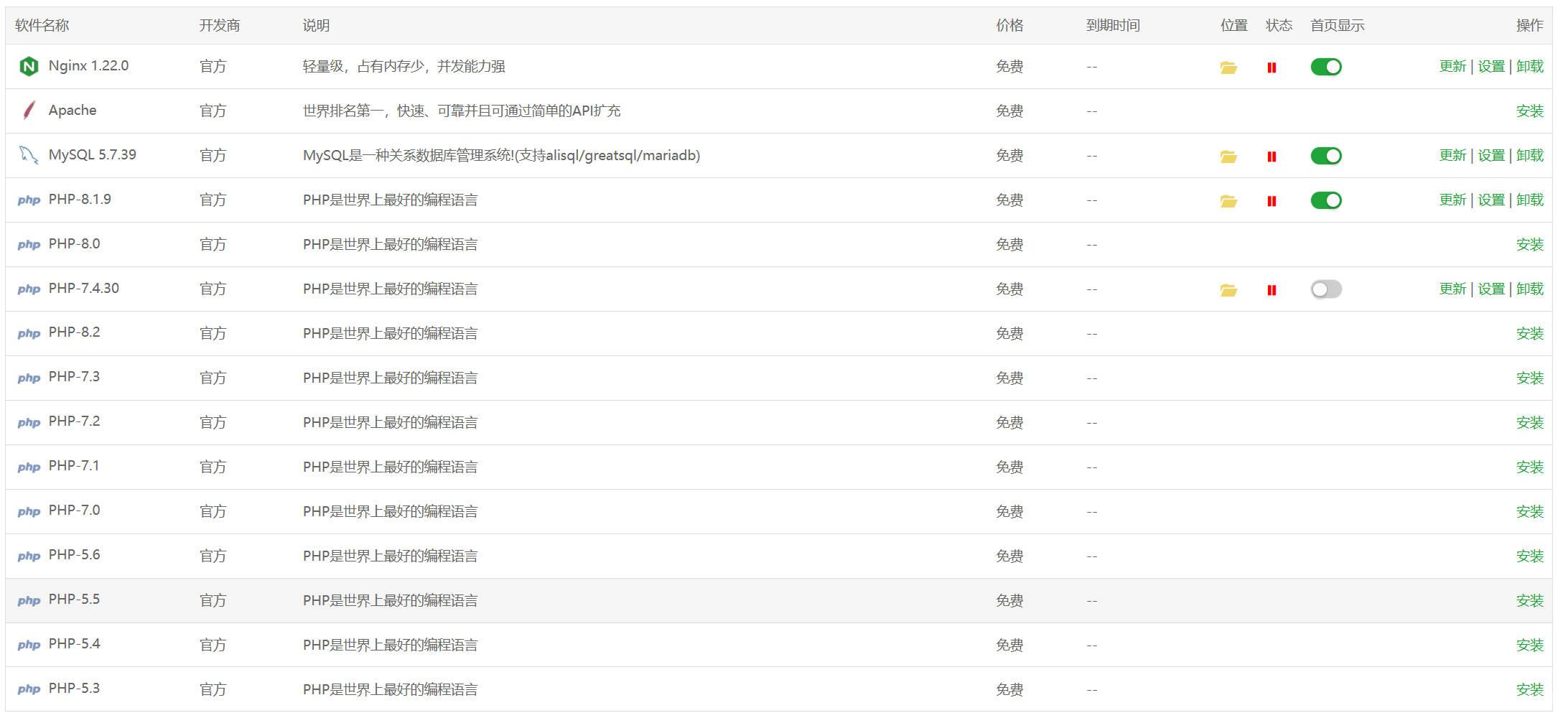This screenshot has height=718, width=1568.
Task: Click the php logo beside PHP-5.4
Action: click(29, 645)
